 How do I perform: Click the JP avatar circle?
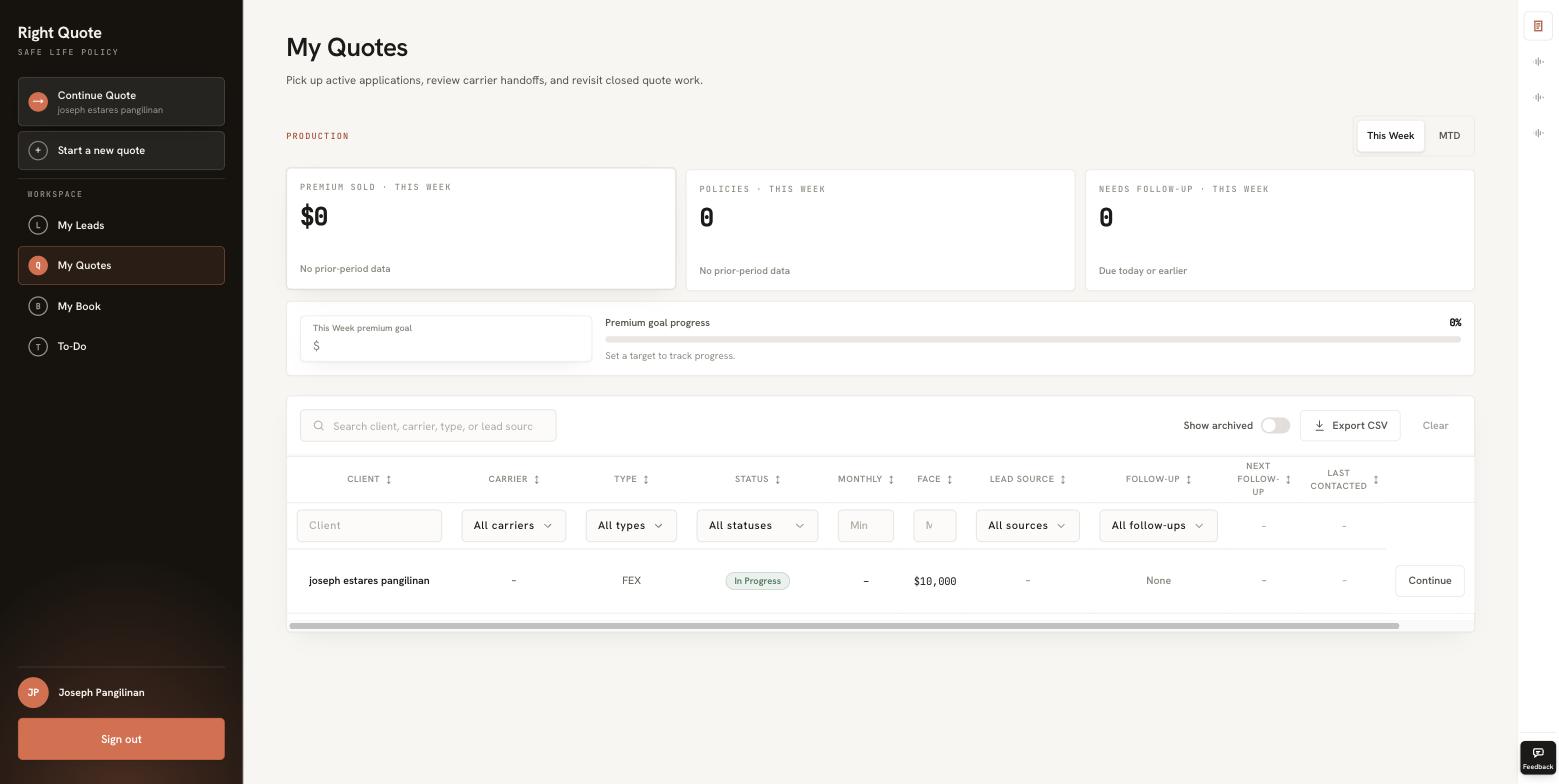(33, 692)
